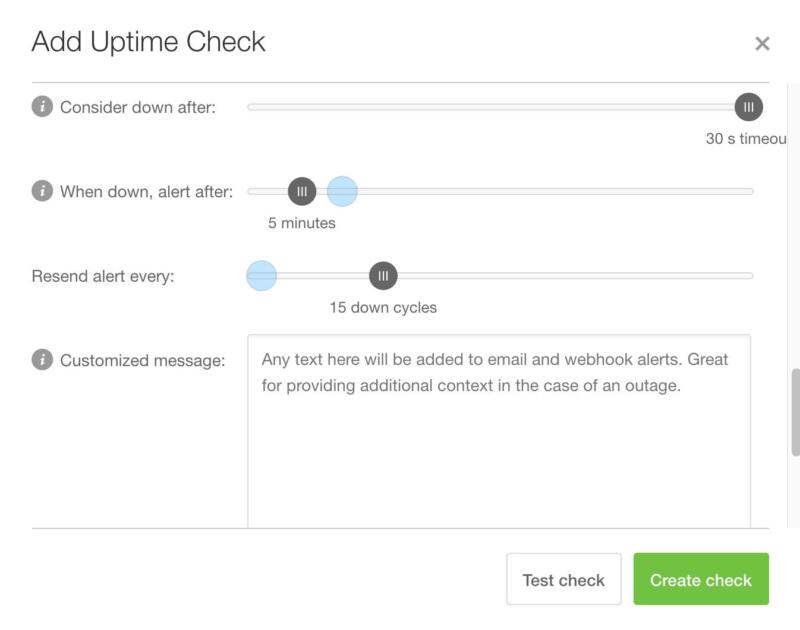Focus the Customized message text area

498,440
